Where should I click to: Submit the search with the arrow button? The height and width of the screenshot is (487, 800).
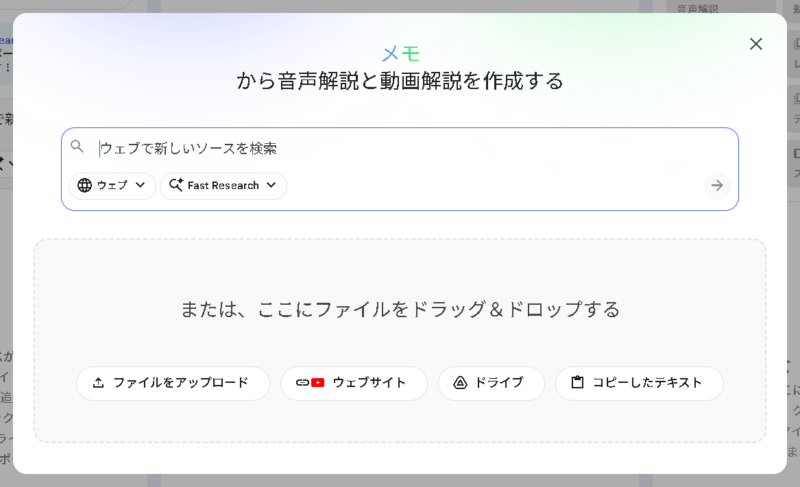tap(716, 185)
